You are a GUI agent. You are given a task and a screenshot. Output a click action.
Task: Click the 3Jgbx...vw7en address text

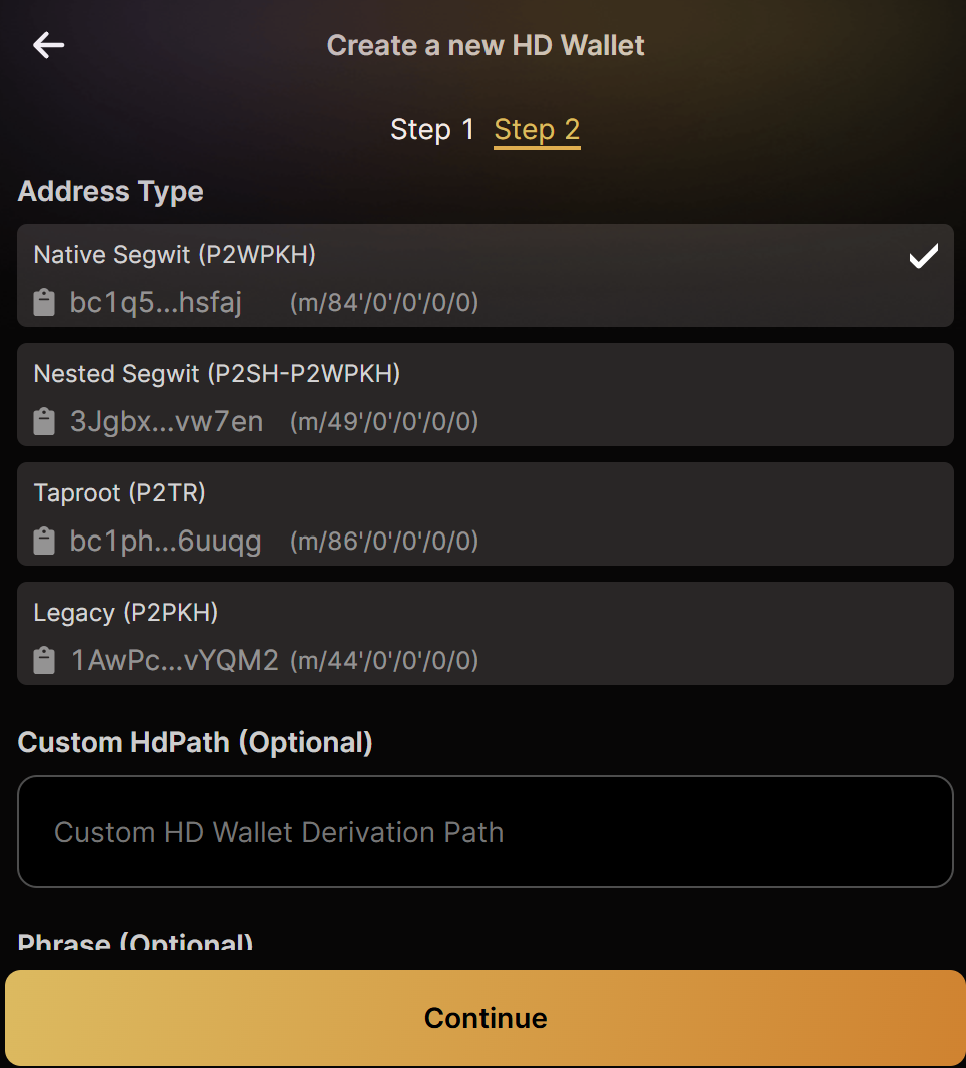(166, 422)
